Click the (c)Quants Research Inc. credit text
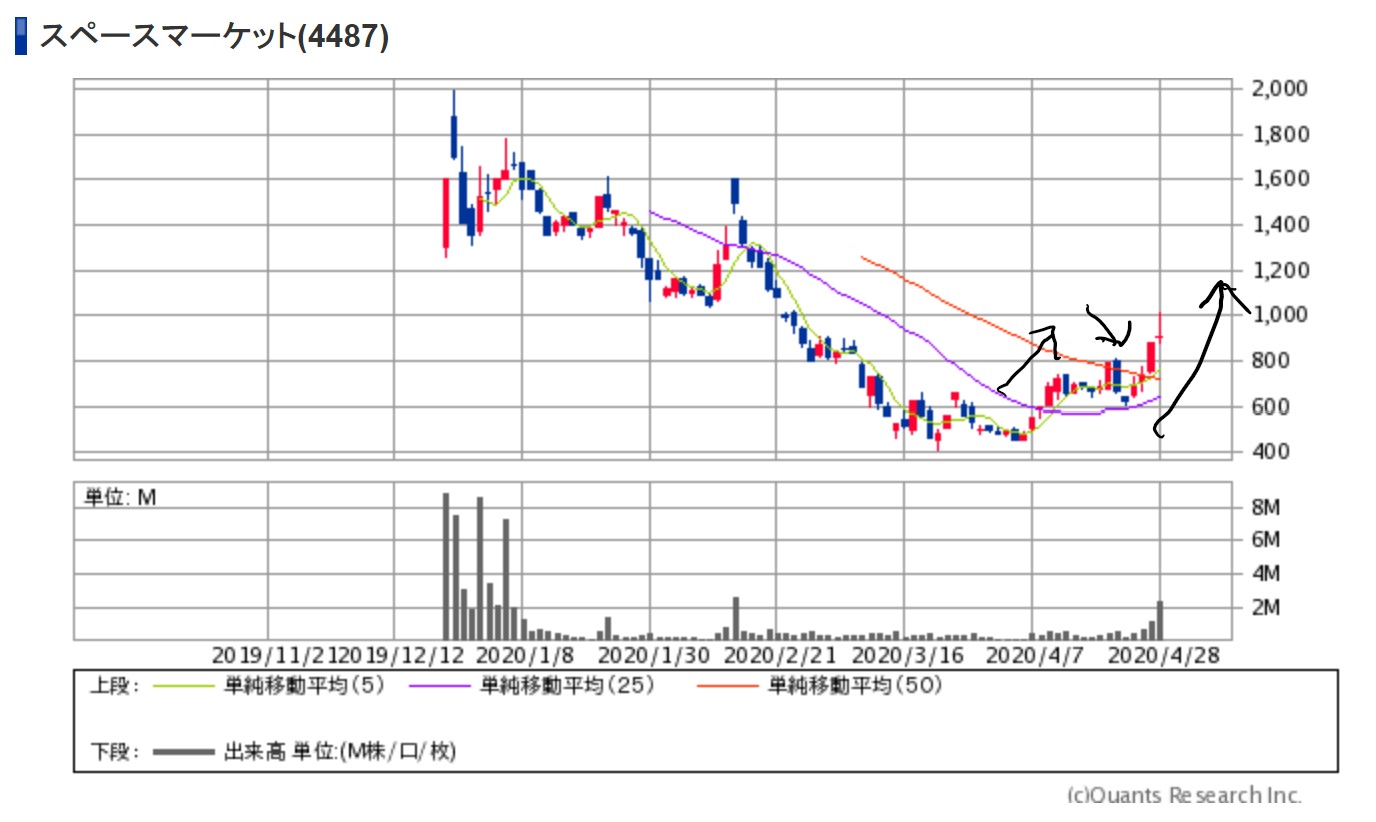 pos(1185,796)
